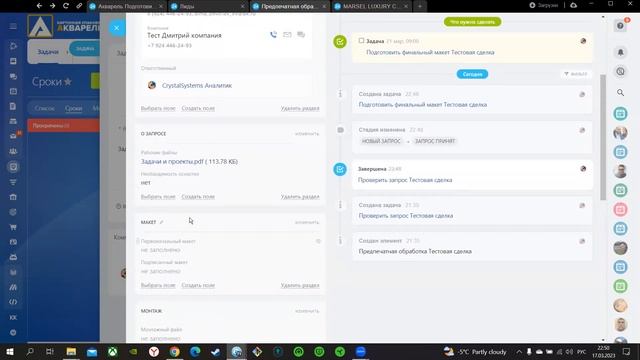Click green task icon in timeline

tap(340, 42)
